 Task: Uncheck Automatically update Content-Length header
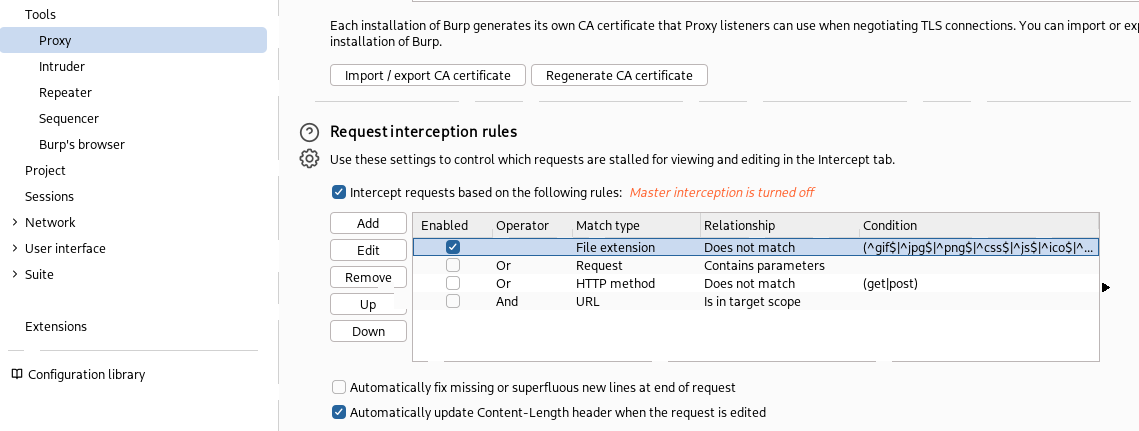(x=339, y=412)
